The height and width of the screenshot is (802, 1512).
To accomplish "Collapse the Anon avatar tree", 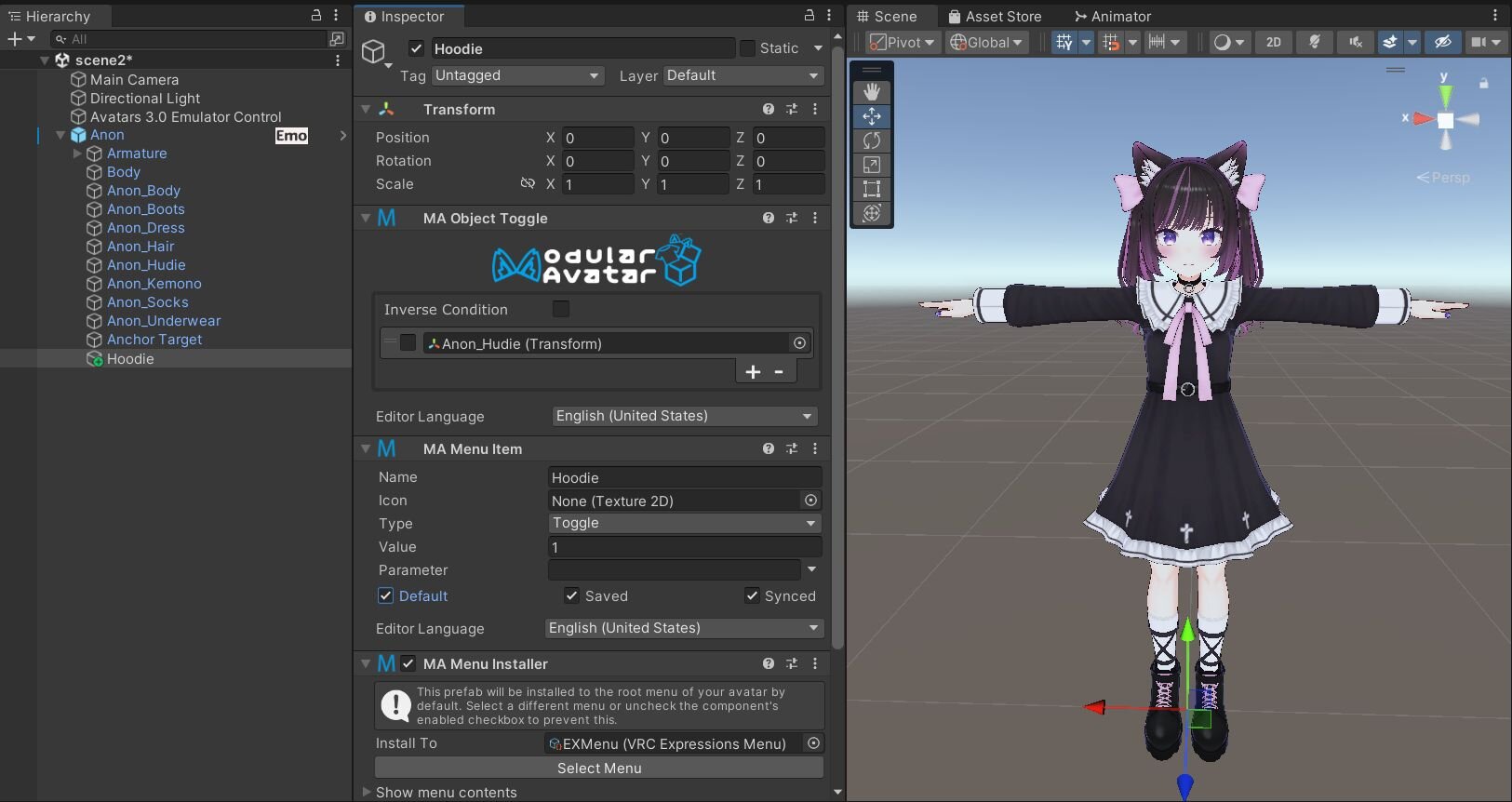I will pyautogui.click(x=60, y=135).
